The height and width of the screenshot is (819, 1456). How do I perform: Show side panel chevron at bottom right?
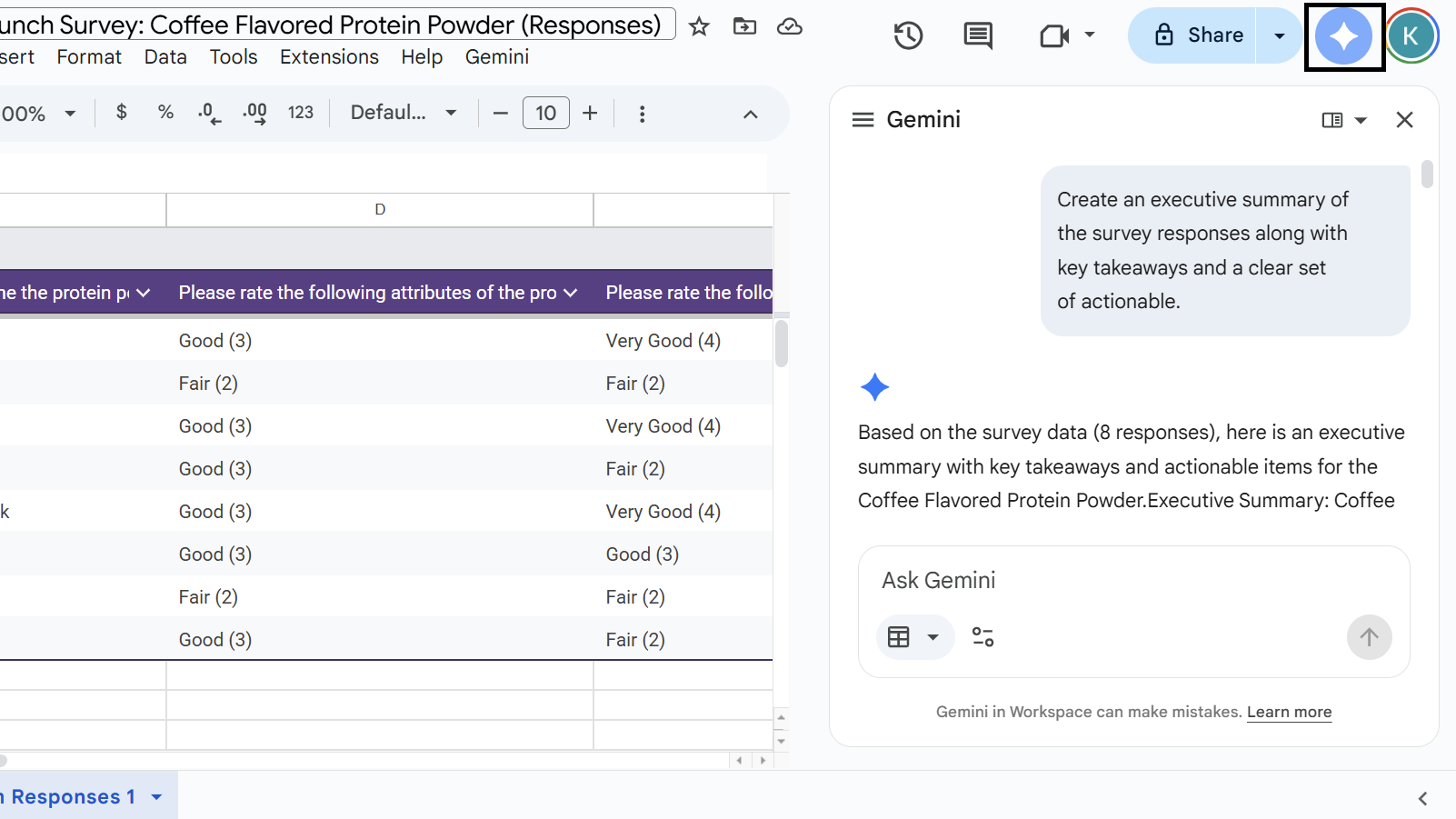[x=1422, y=798]
